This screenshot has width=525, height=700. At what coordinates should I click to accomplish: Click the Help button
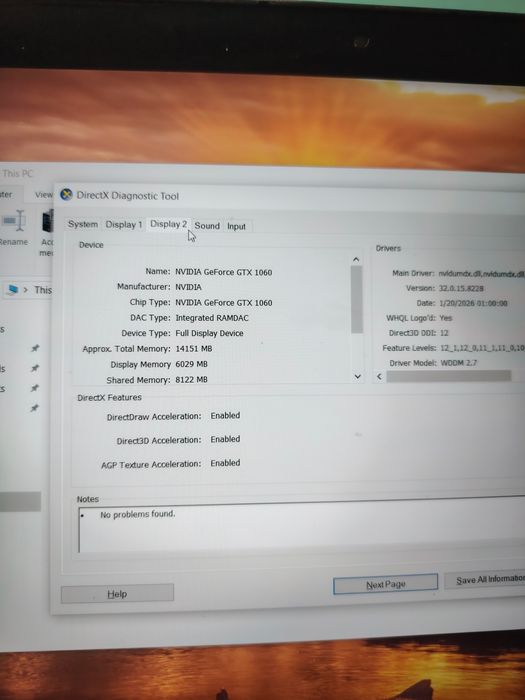[117, 594]
